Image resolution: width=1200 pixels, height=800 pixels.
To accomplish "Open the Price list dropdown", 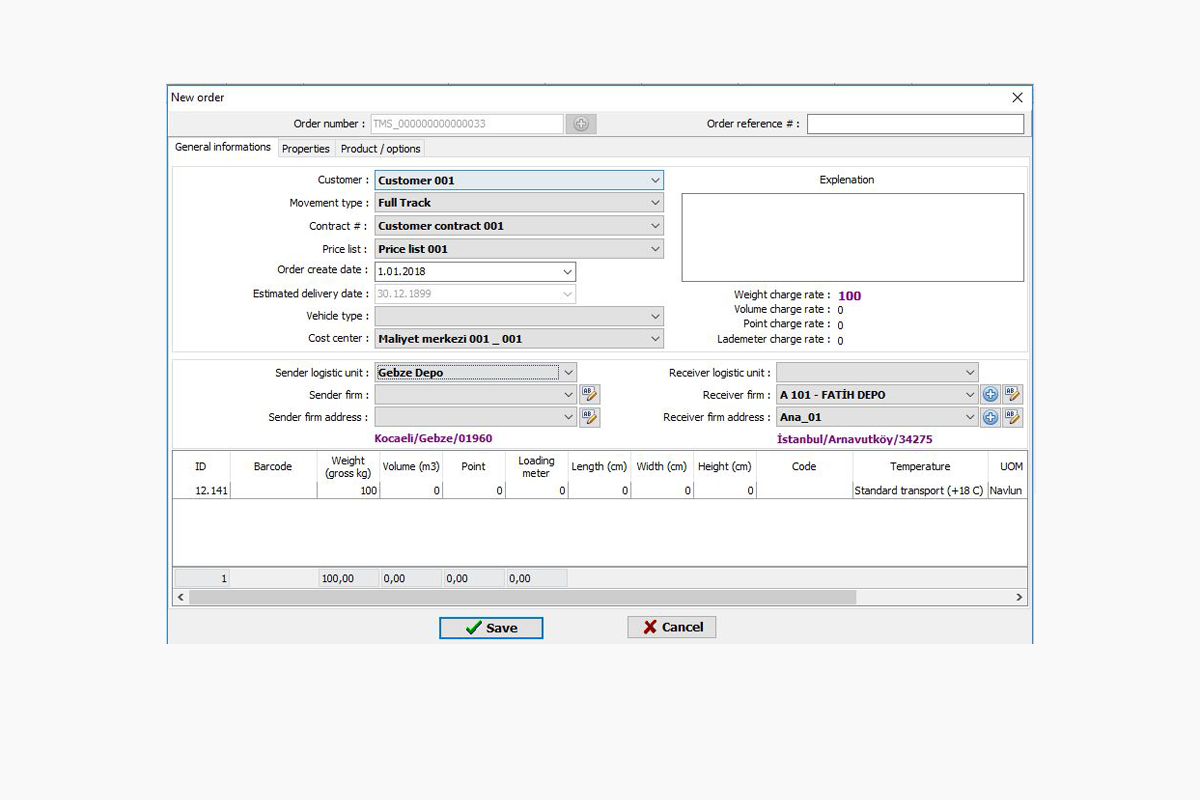I will point(655,249).
